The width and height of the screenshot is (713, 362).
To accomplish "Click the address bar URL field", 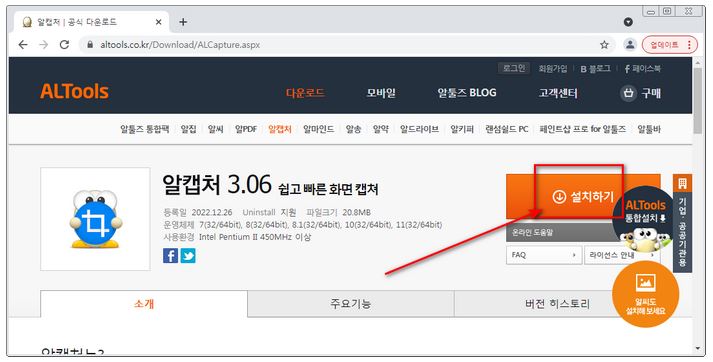I will [x=346, y=45].
